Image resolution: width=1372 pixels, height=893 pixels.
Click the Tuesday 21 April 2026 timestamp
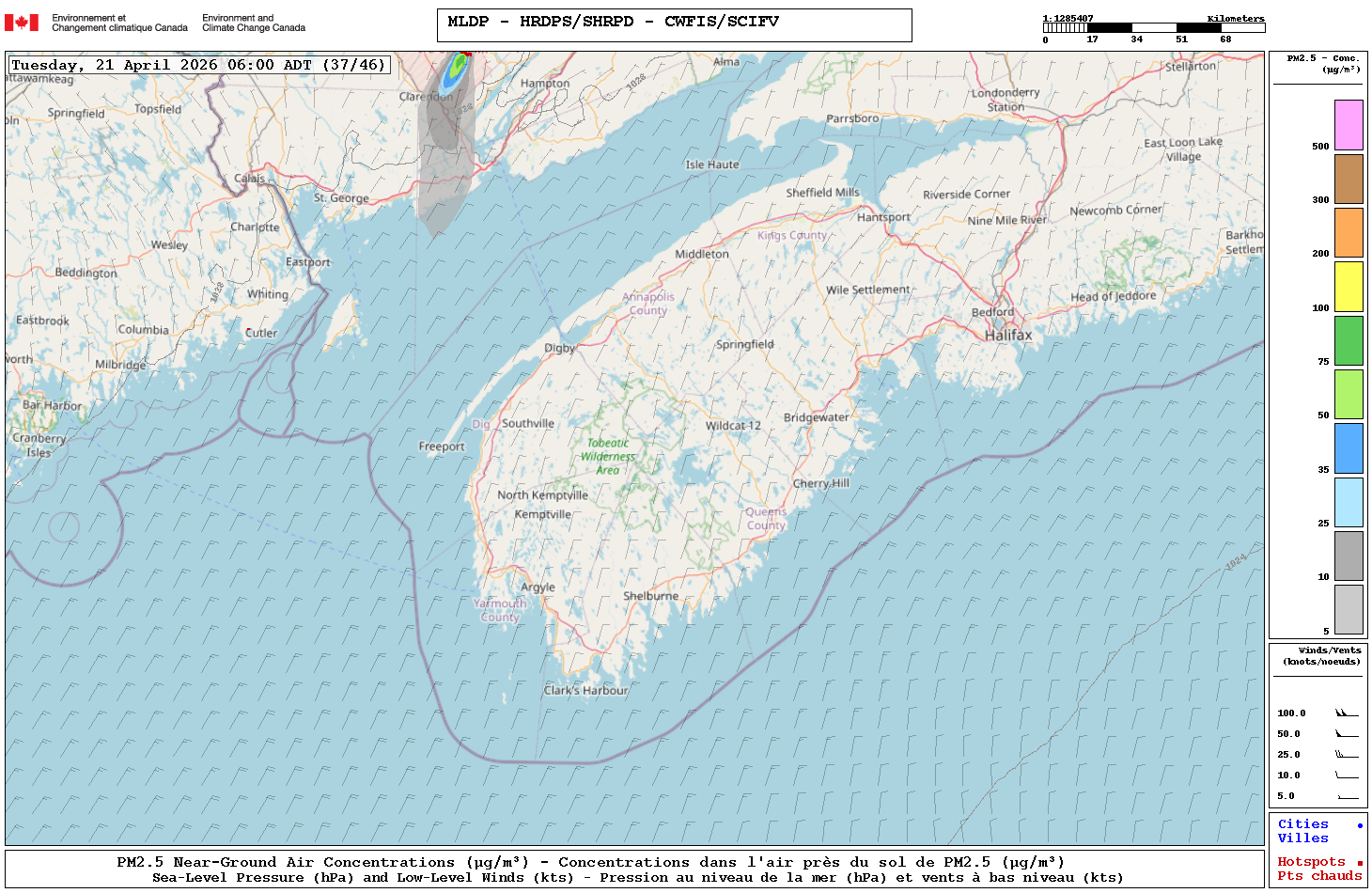point(198,65)
